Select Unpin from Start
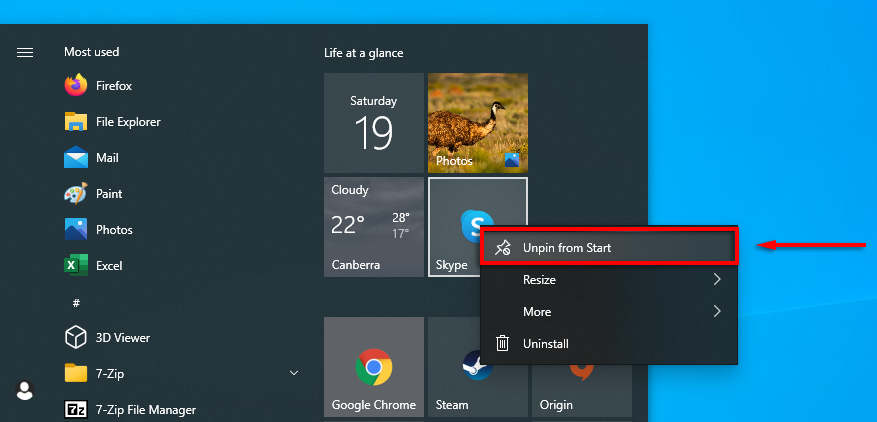The height and width of the screenshot is (422, 877). [609, 247]
